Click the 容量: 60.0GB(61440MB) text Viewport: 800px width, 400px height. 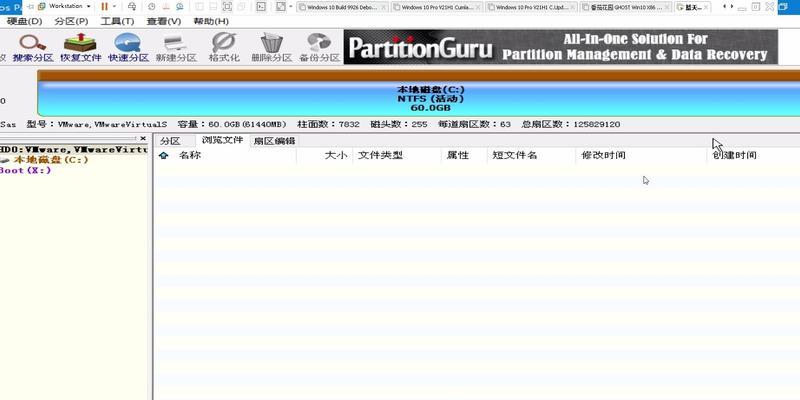232,124
